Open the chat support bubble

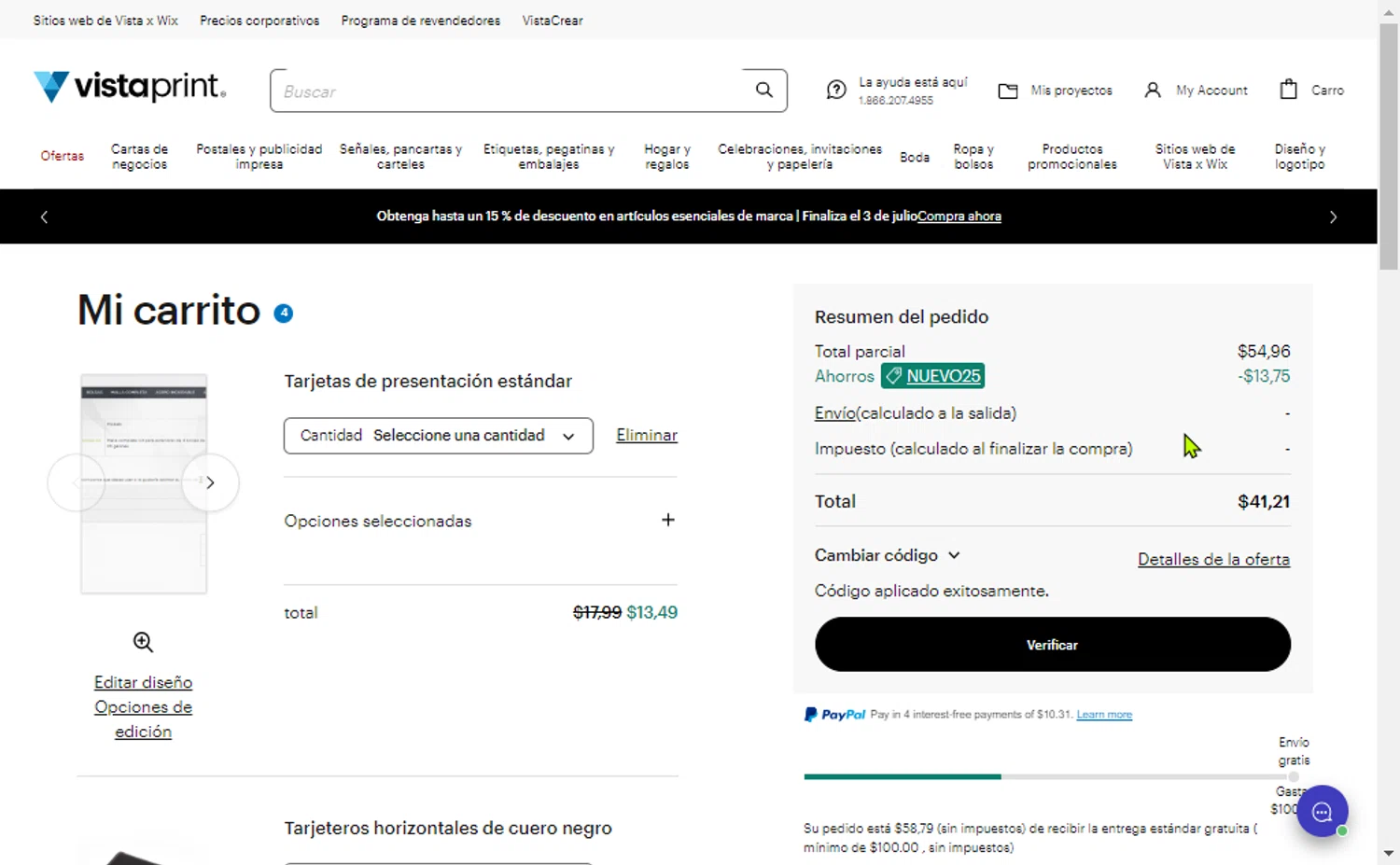(x=1322, y=811)
